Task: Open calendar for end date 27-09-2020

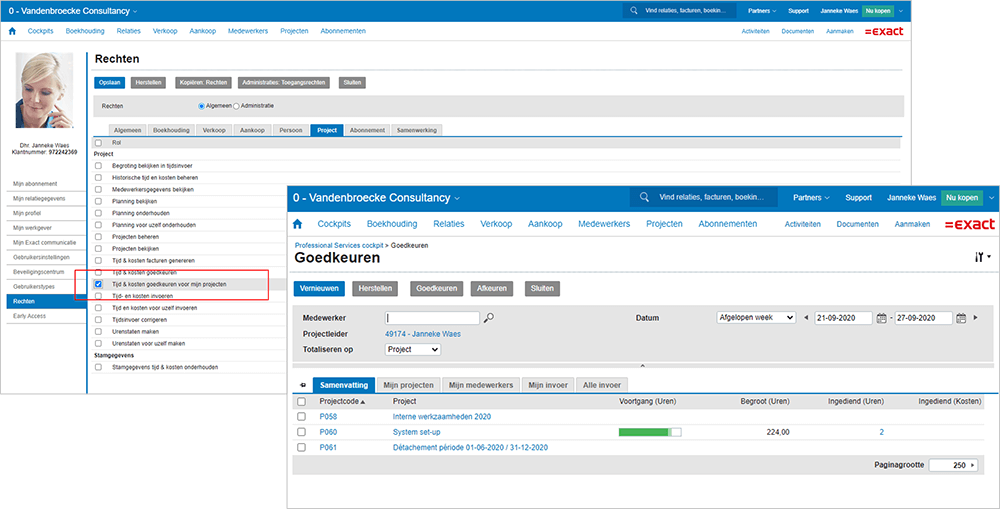Action: tap(961, 318)
